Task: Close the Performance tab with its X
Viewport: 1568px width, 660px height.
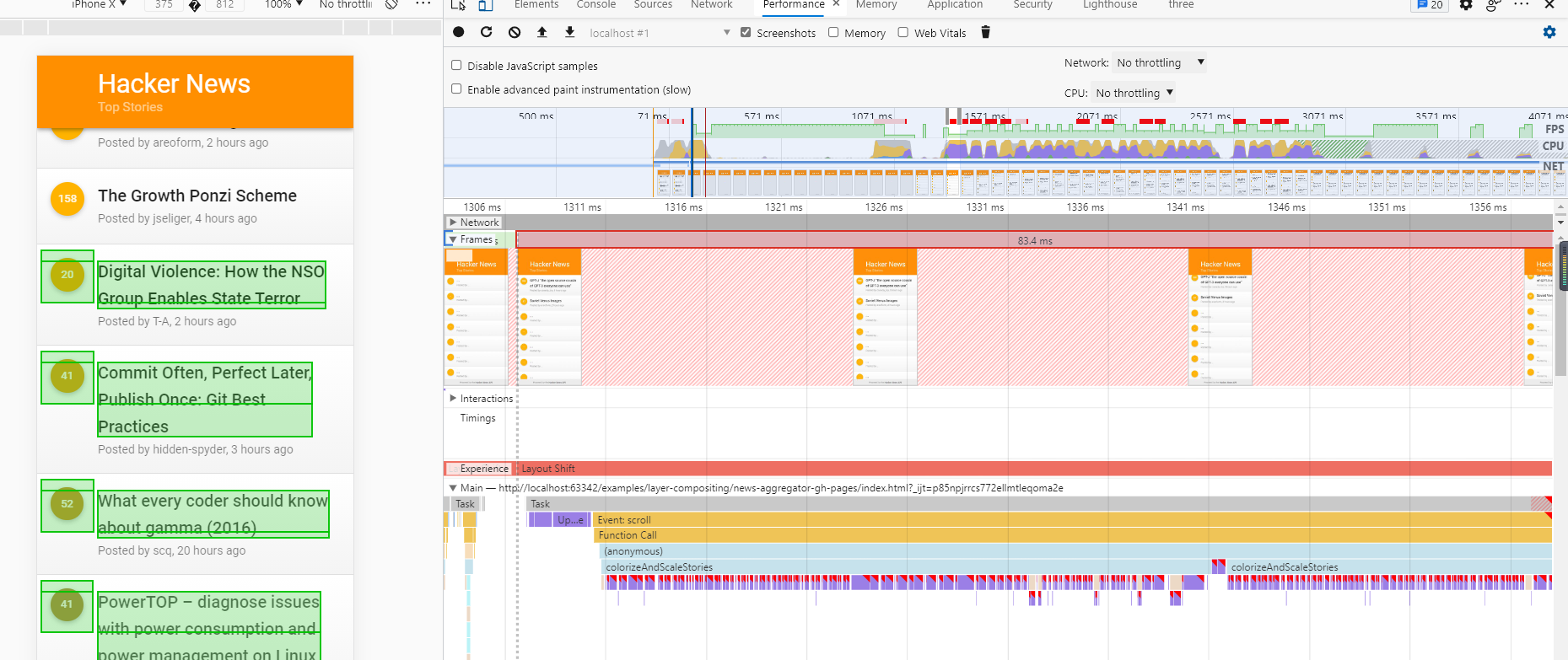Action: pos(836,4)
